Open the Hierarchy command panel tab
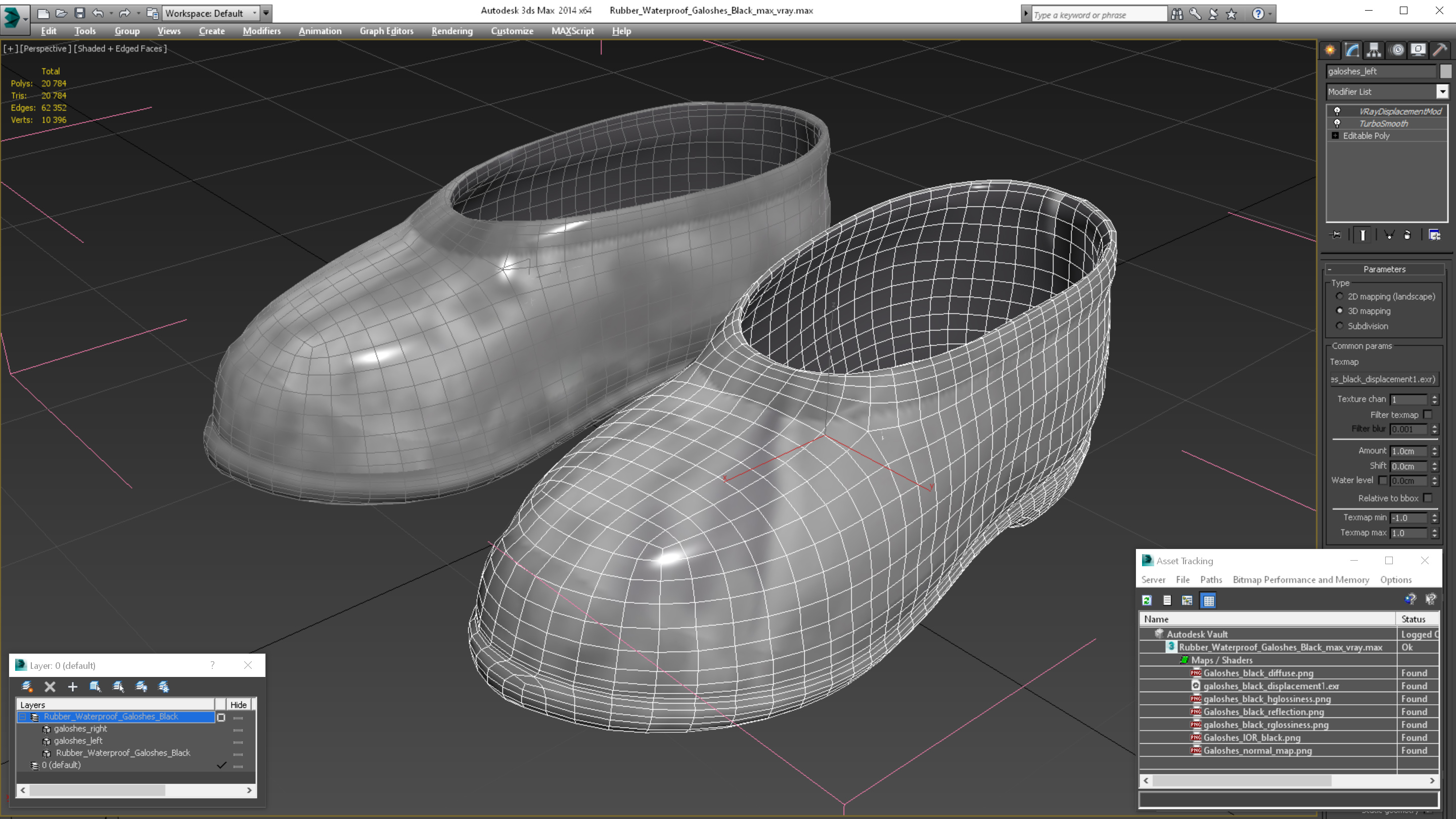Image resolution: width=1456 pixels, height=819 pixels. coord(1374,51)
